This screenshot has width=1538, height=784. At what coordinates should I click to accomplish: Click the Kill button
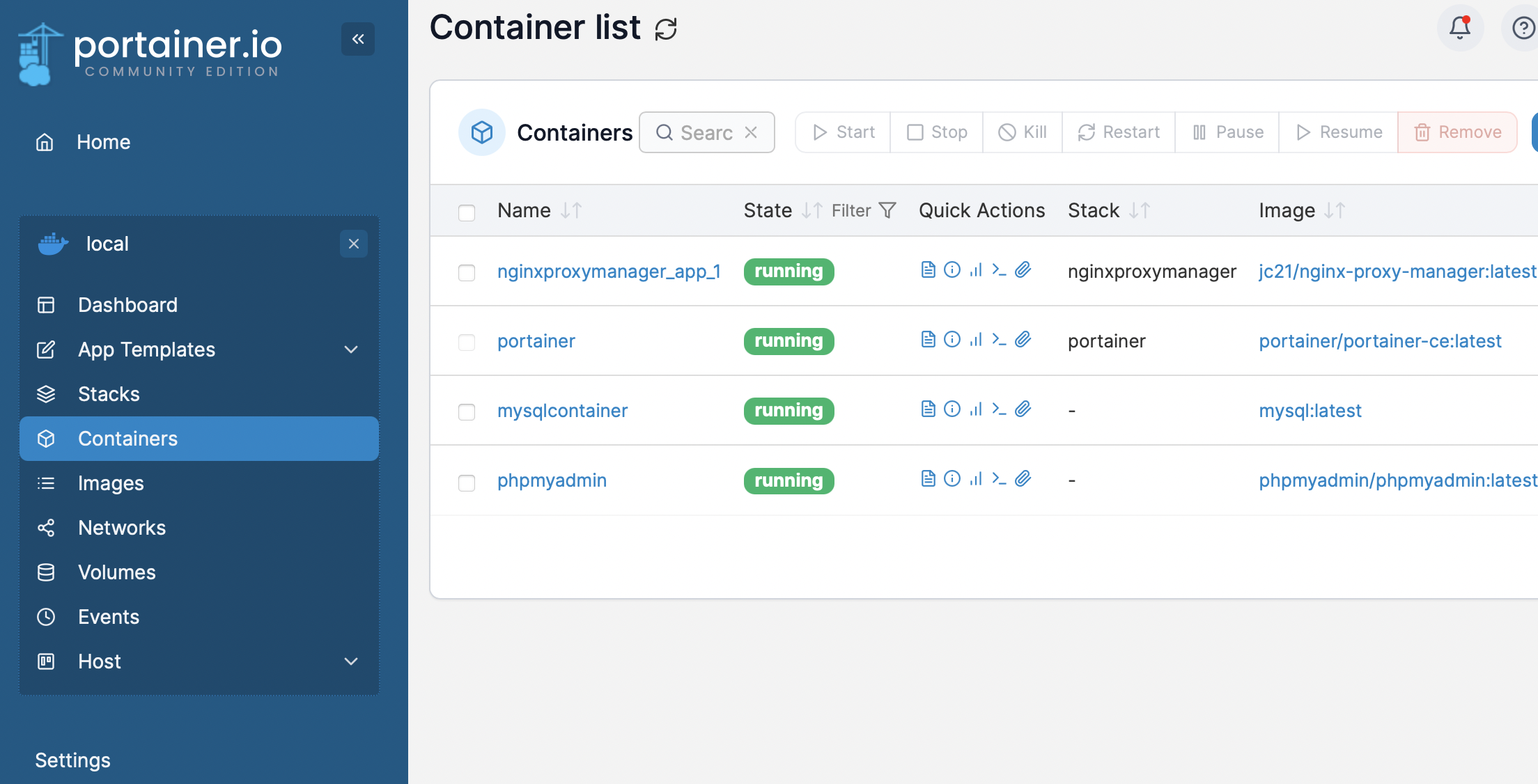pos(1023,132)
